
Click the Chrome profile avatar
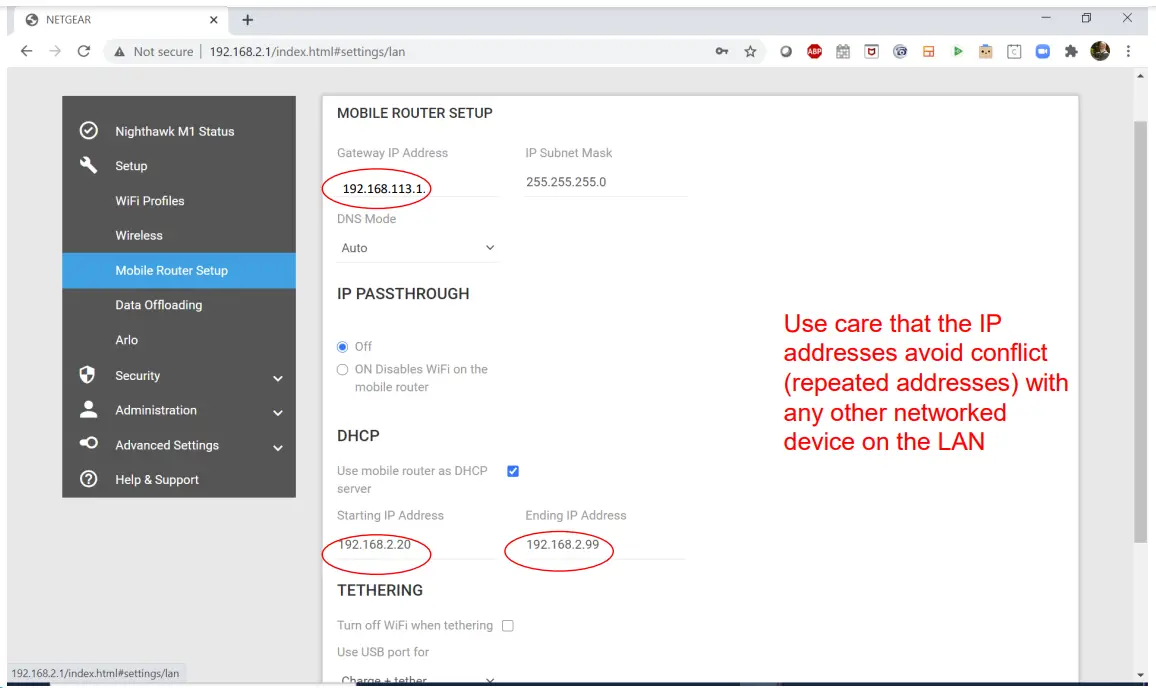(1100, 51)
